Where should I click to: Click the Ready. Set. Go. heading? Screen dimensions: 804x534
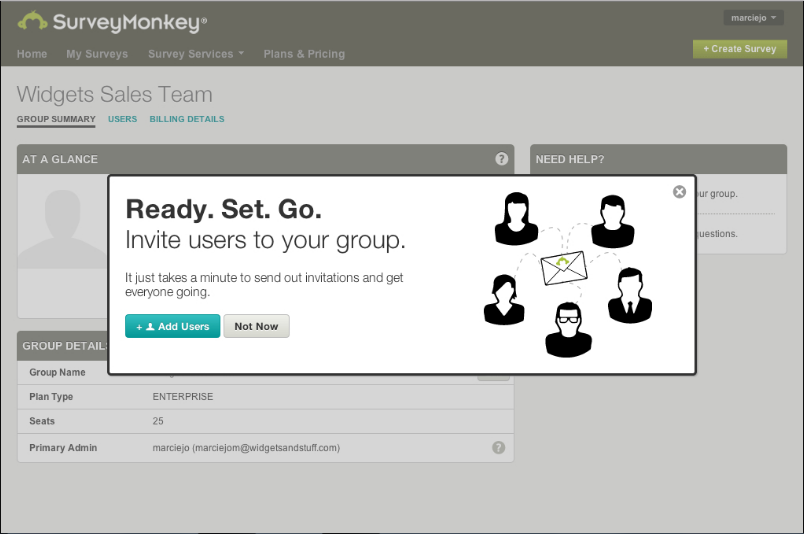click(224, 209)
